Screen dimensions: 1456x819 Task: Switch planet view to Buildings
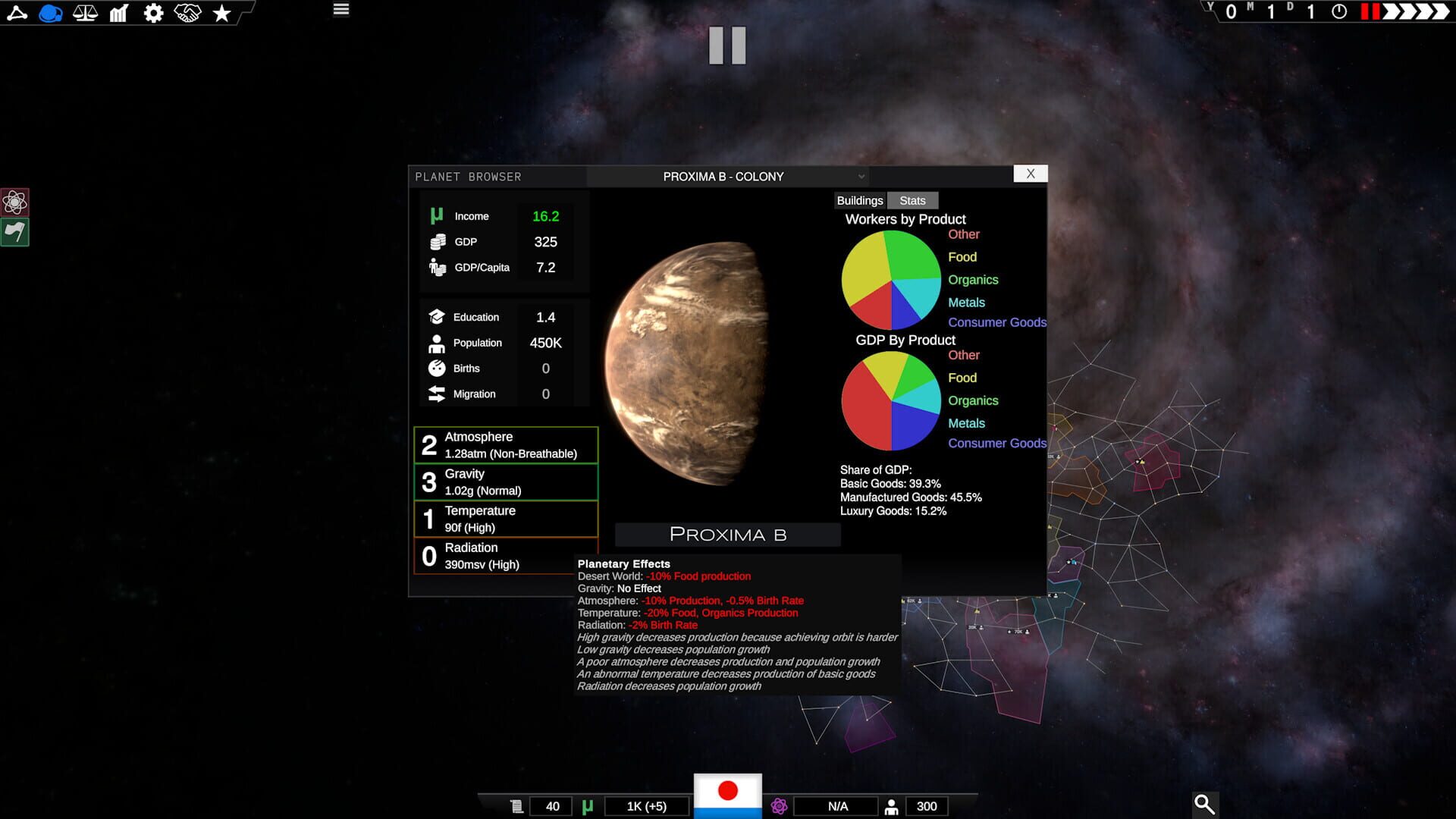pos(860,200)
